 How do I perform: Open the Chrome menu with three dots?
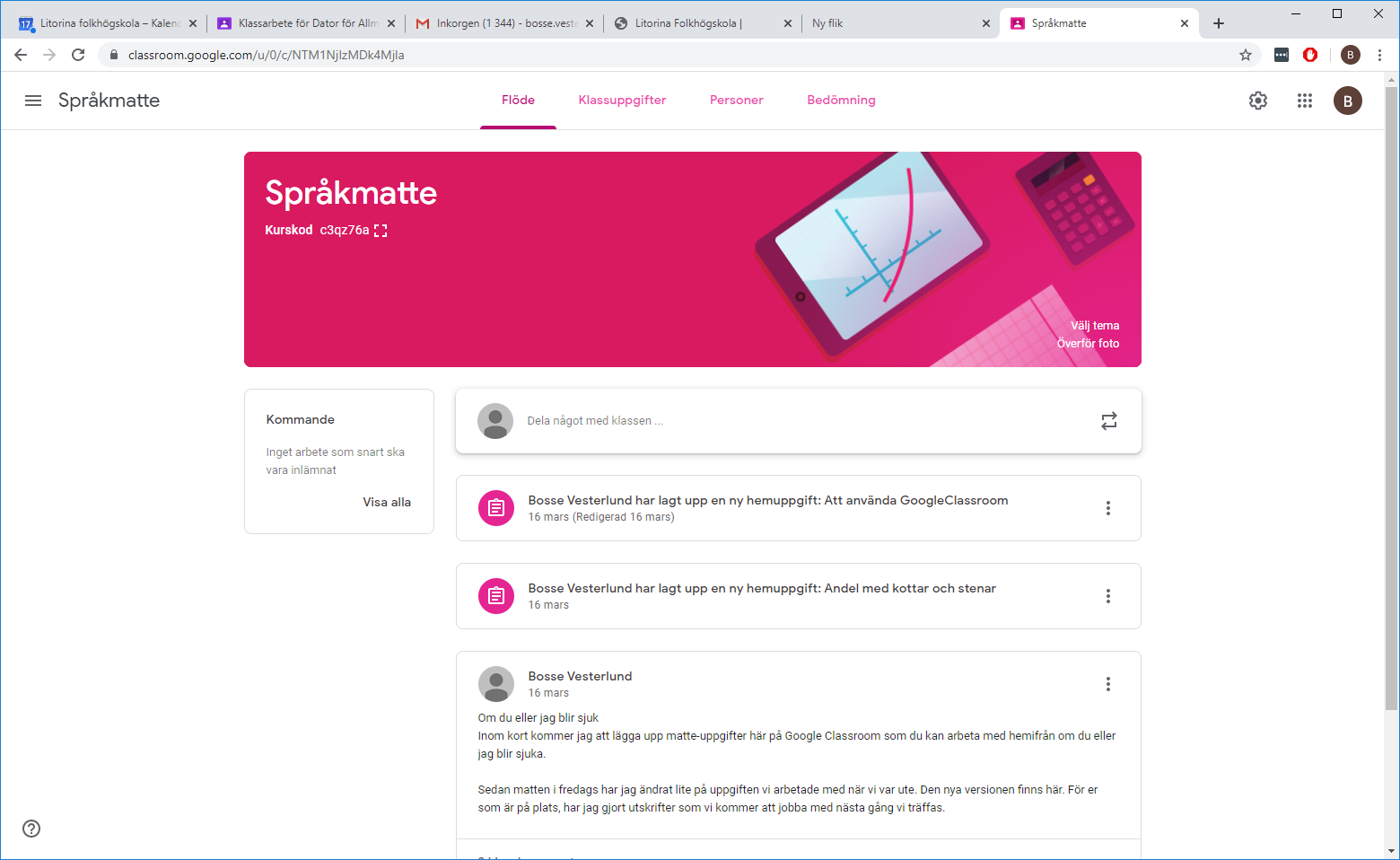tap(1379, 55)
